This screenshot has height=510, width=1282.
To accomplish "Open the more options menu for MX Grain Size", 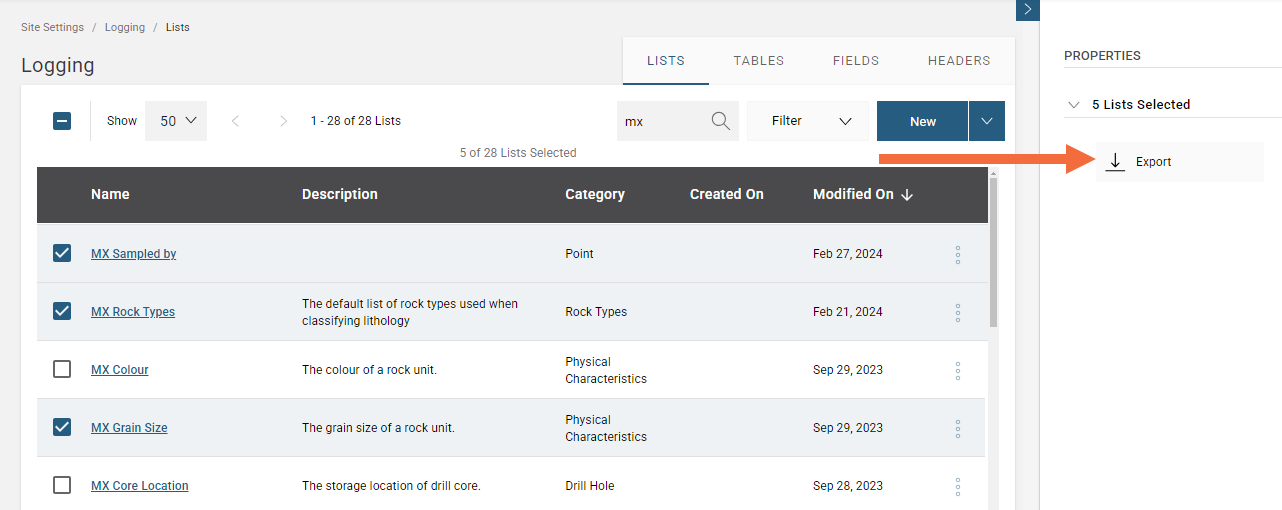I will coord(957,428).
